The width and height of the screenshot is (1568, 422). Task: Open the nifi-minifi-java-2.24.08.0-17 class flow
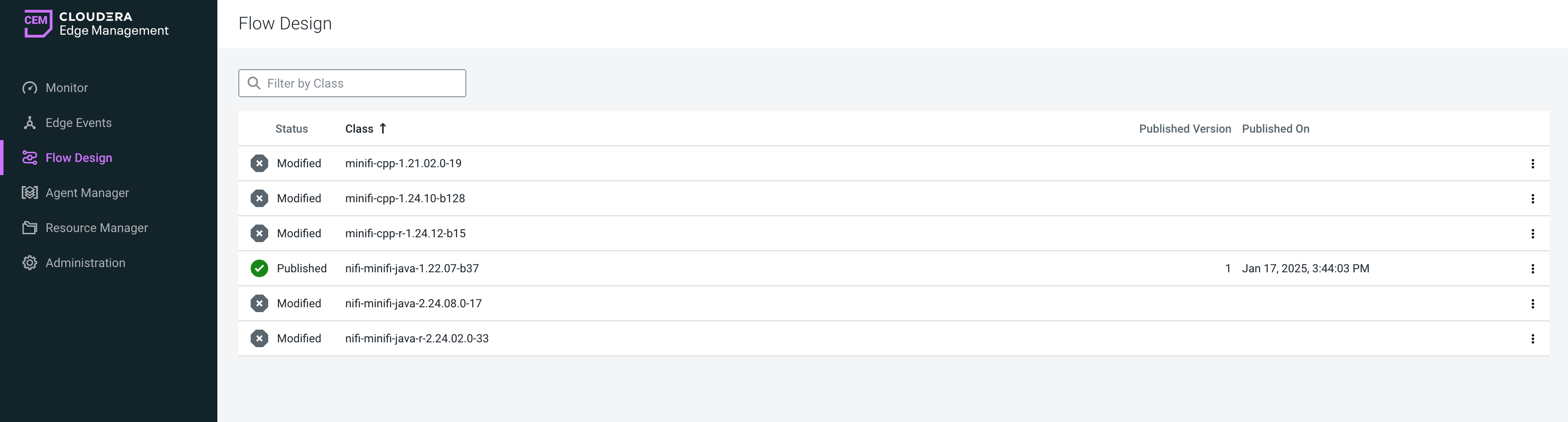413,303
